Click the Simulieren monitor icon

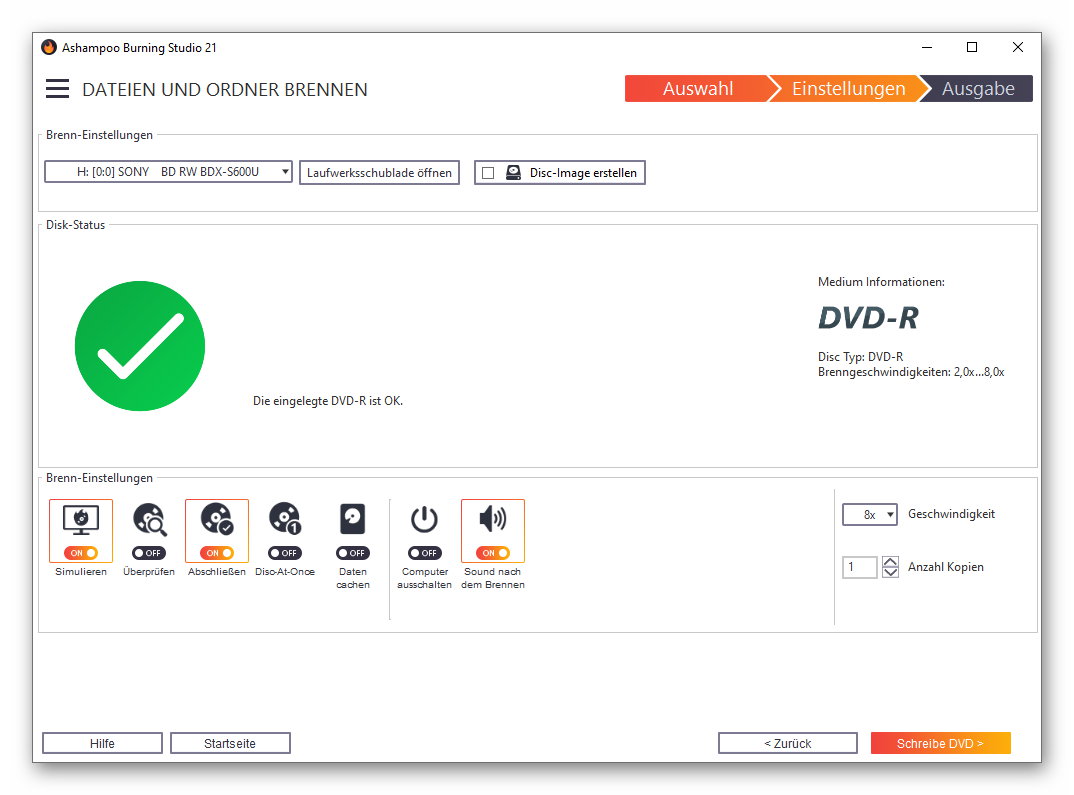pyautogui.click(x=80, y=520)
